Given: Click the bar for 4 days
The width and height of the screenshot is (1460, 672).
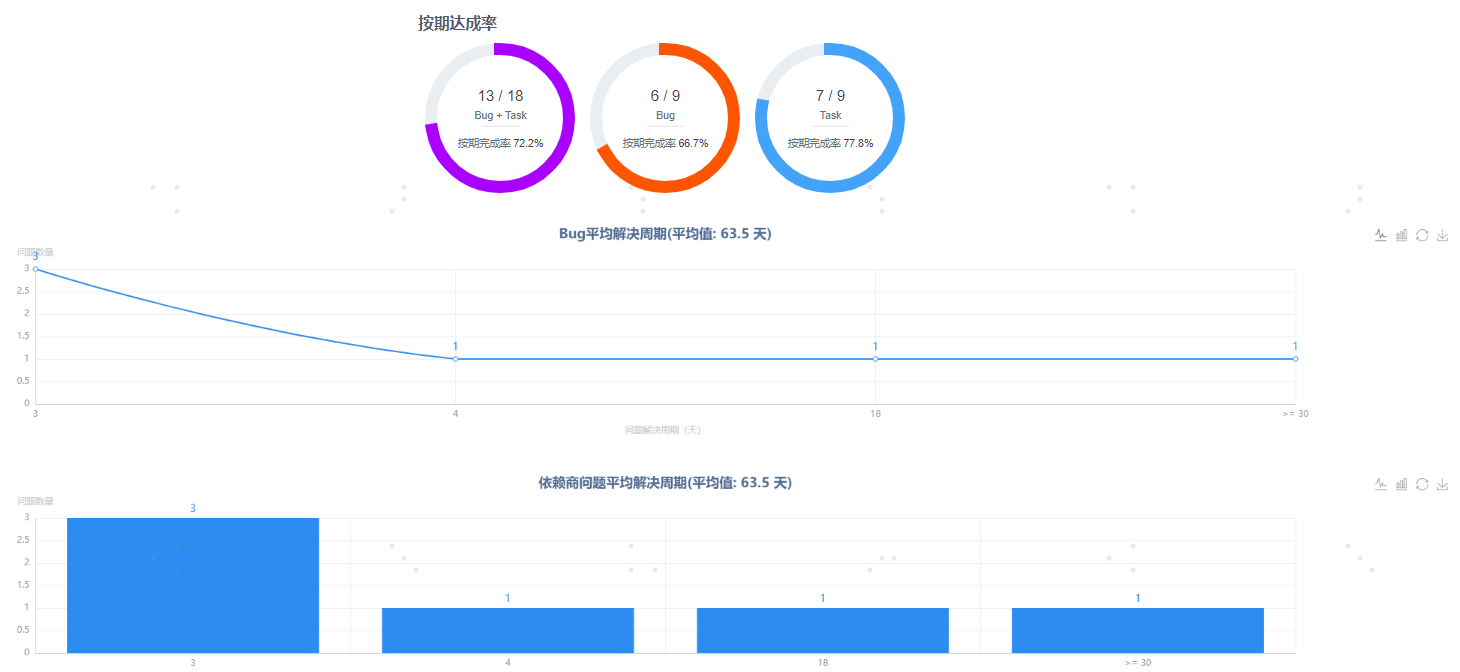Looking at the screenshot, I should point(508,630).
